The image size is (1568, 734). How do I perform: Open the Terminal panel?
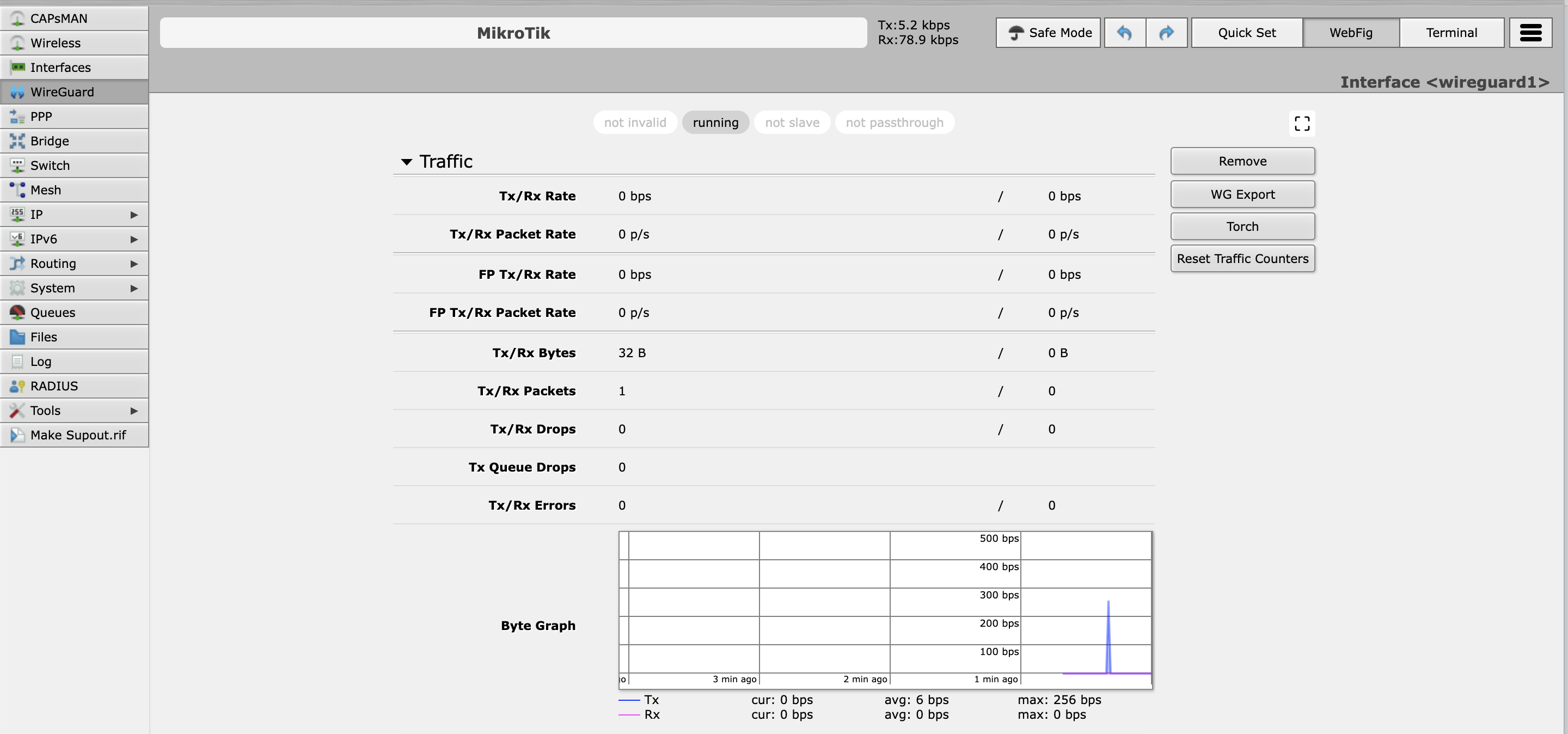pos(1452,32)
